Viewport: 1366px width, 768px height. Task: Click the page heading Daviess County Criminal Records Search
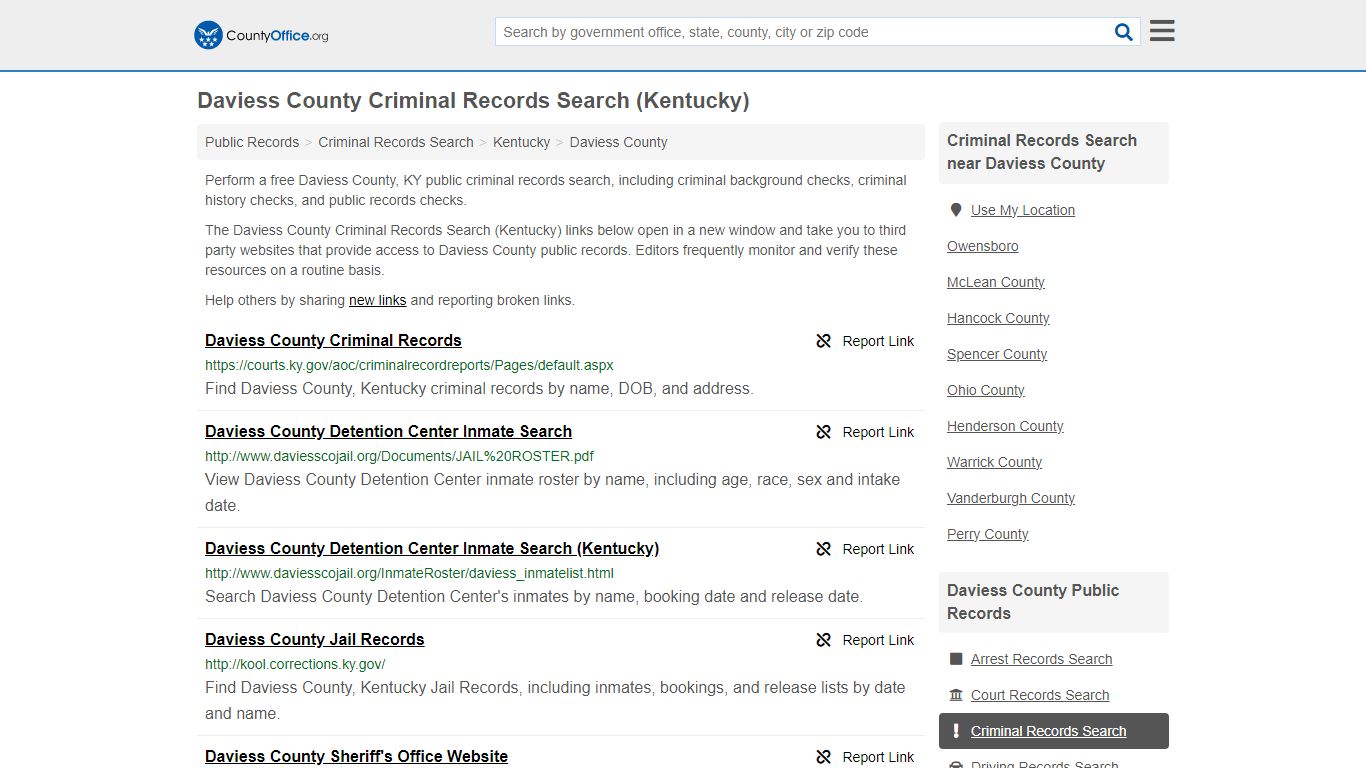click(x=473, y=100)
